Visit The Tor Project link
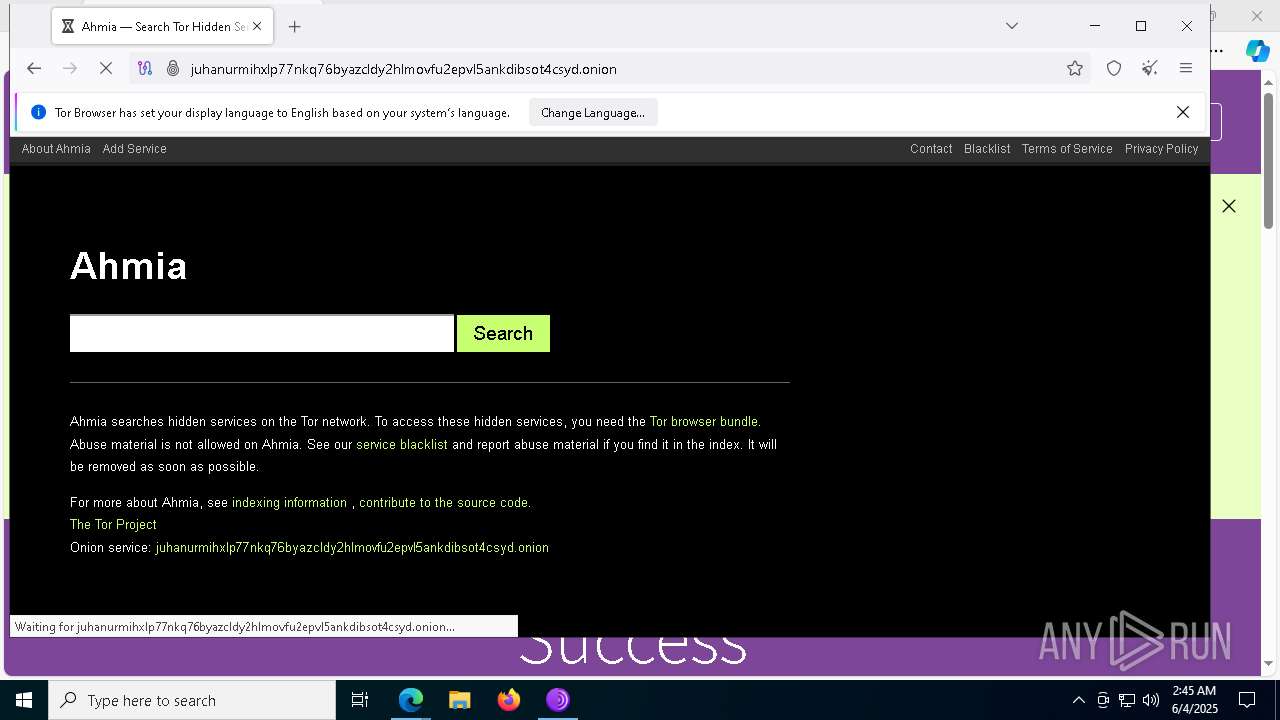The height and width of the screenshot is (720, 1280). [113, 525]
